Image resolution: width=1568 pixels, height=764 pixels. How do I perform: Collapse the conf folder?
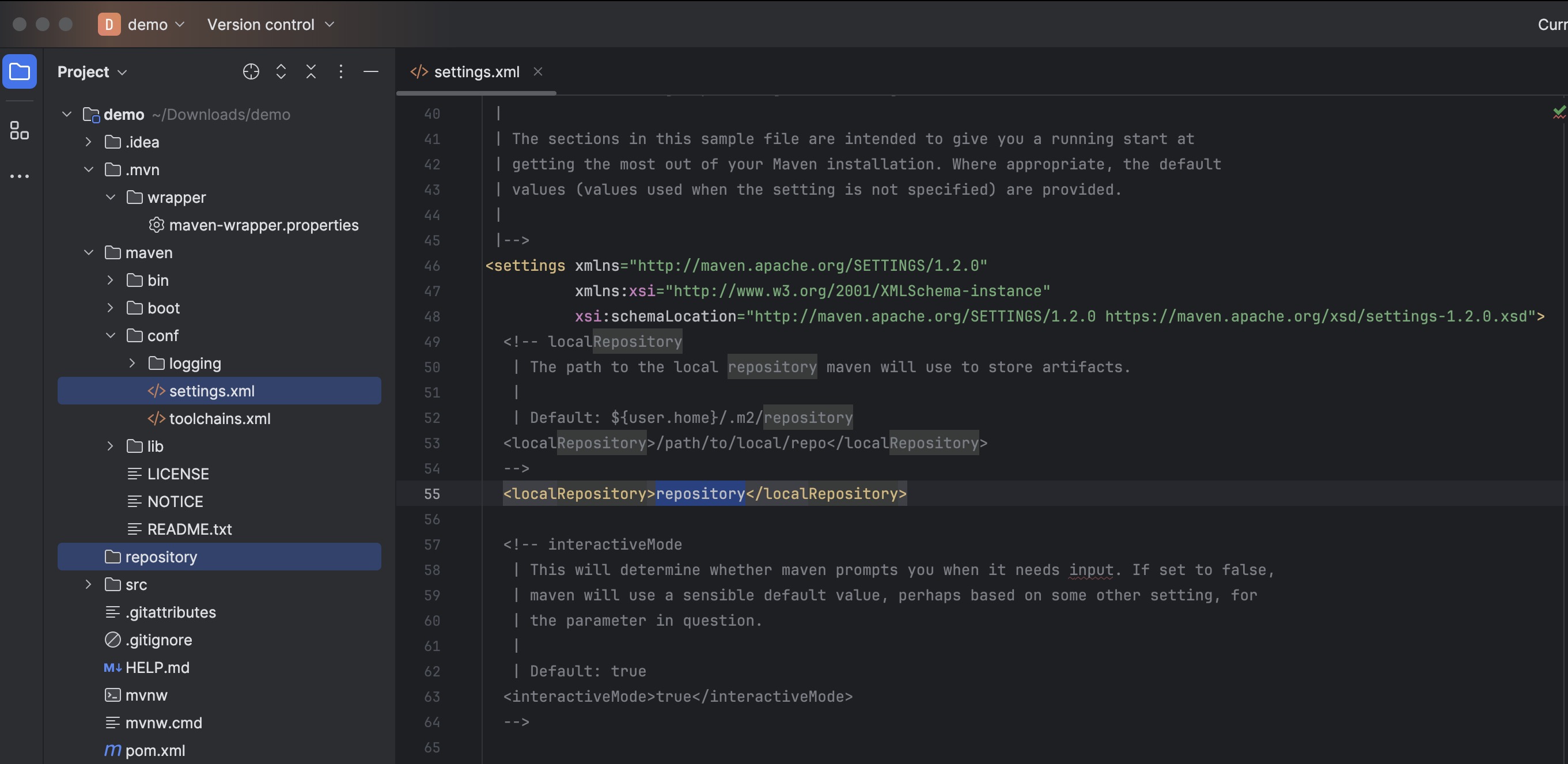click(x=110, y=335)
